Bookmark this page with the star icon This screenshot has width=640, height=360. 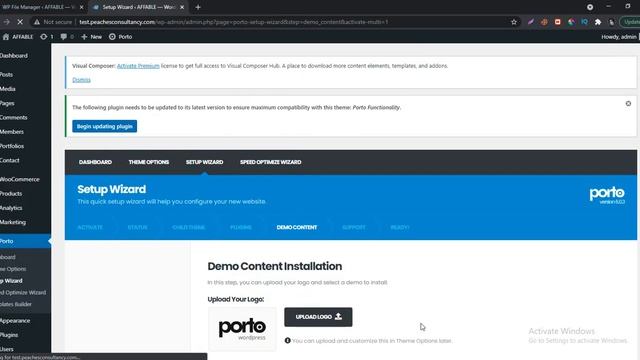click(514, 22)
